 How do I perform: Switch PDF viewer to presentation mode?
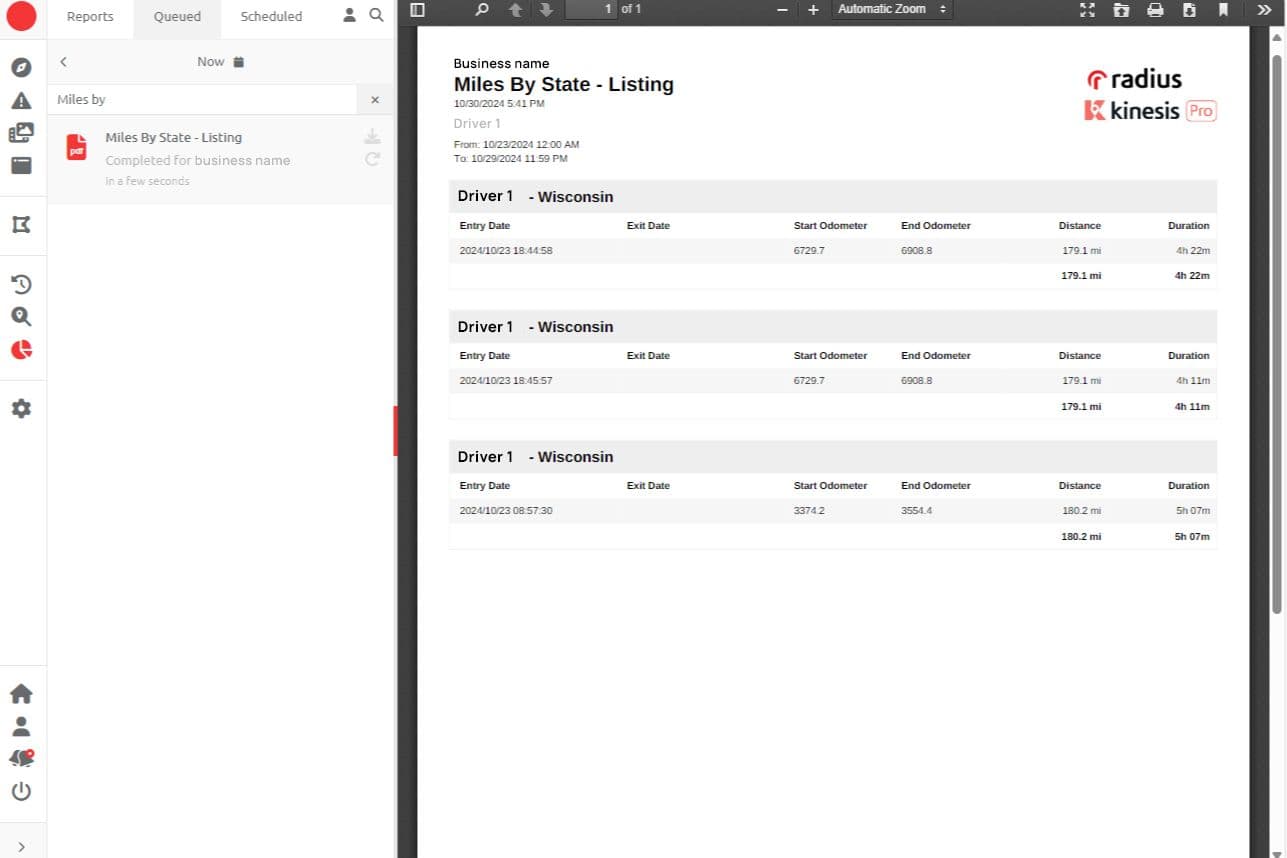pos(1088,10)
